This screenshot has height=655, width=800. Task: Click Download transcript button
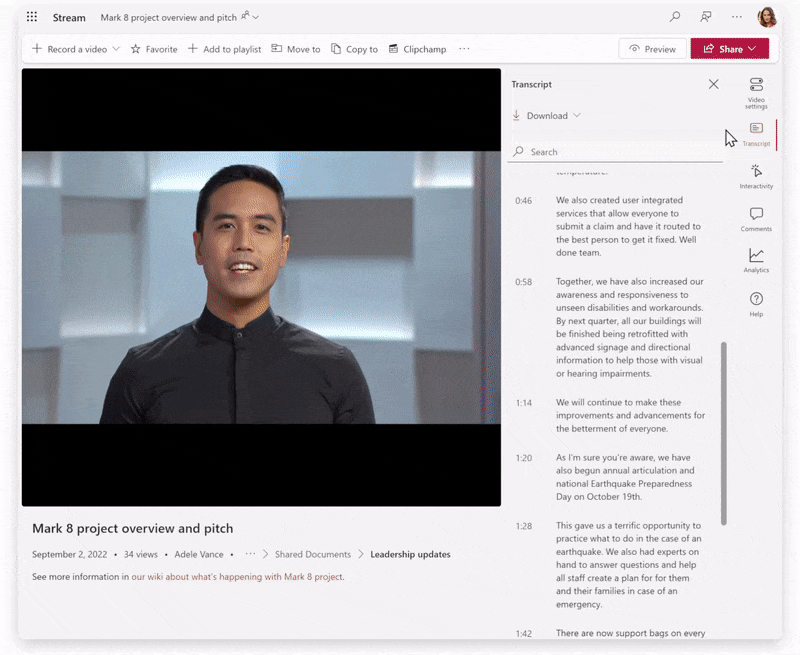pyautogui.click(x=540, y=116)
